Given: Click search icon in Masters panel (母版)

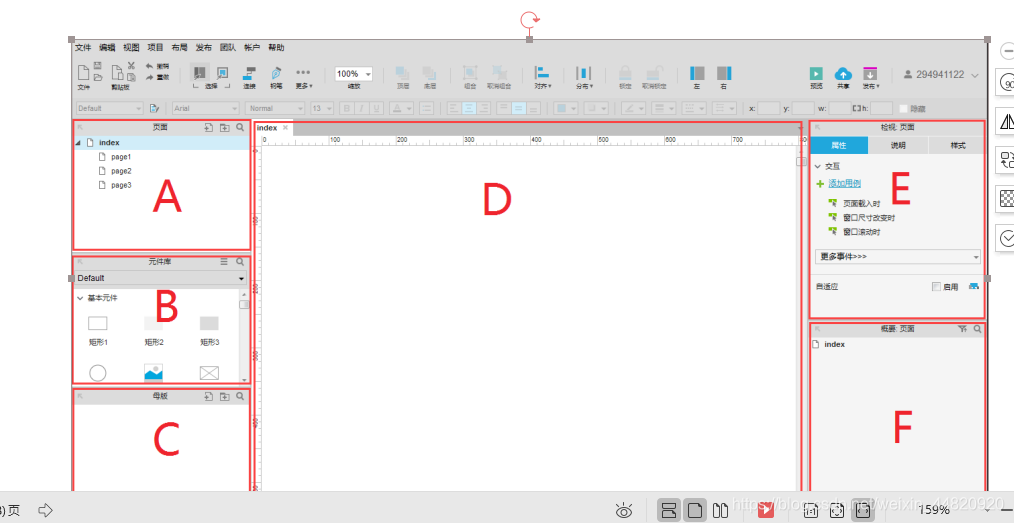Looking at the screenshot, I should (x=240, y=396).
